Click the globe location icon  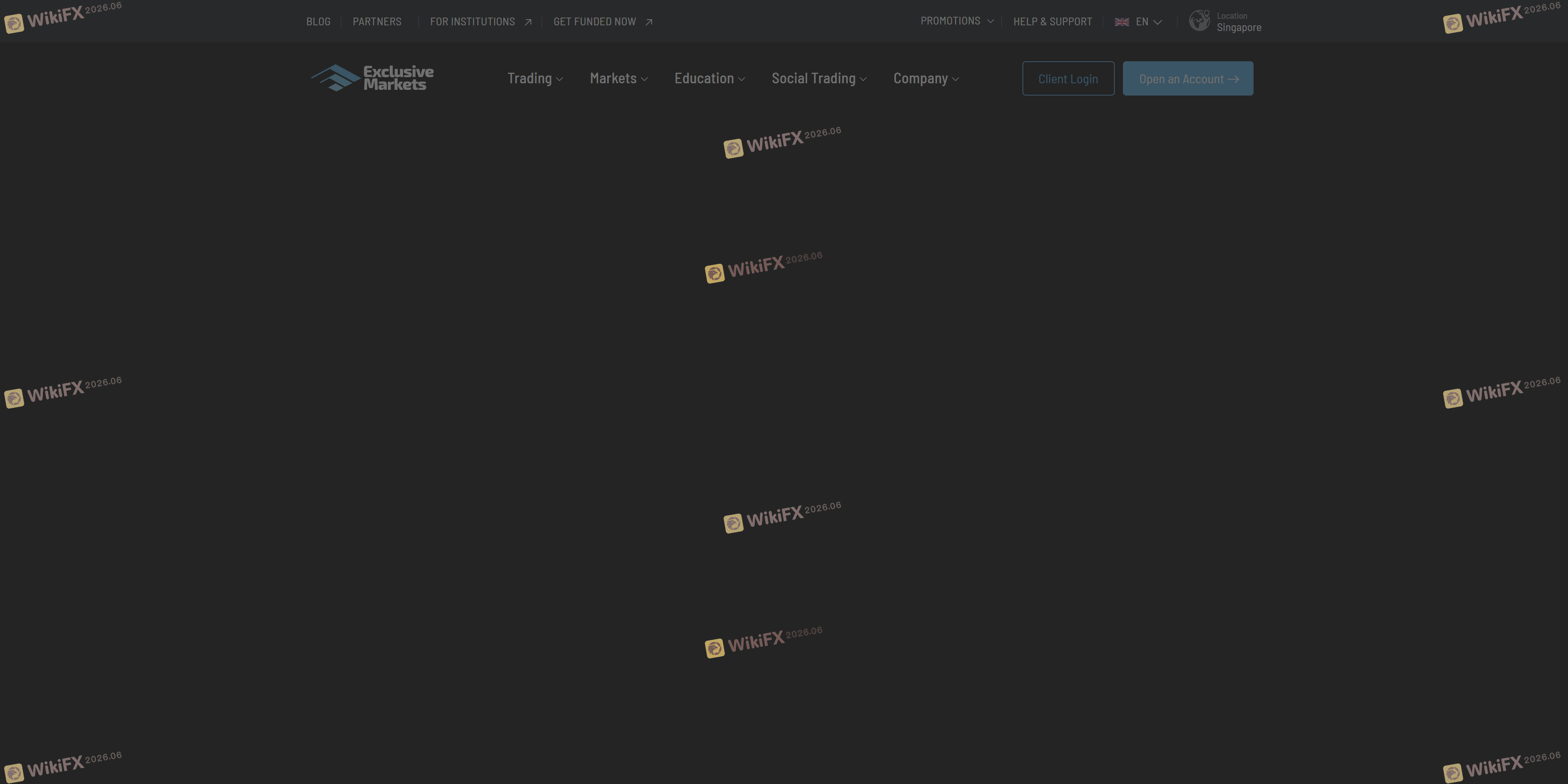click(x=1200, y=21)
